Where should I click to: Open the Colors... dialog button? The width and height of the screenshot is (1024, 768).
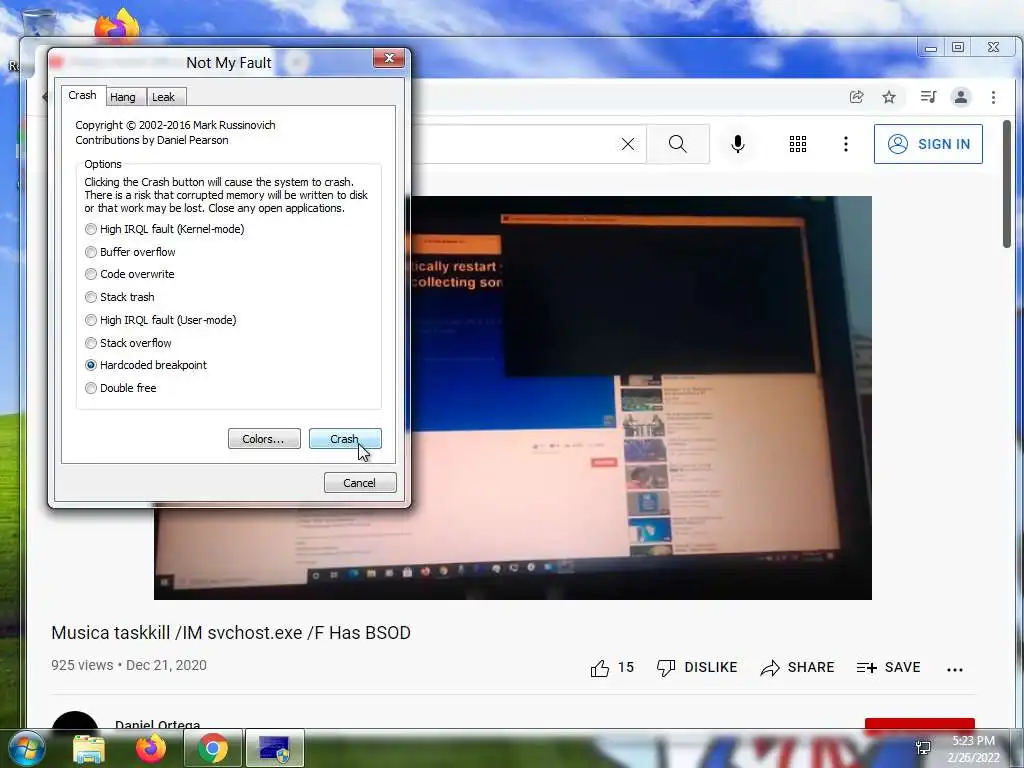[x=264, y=439]
